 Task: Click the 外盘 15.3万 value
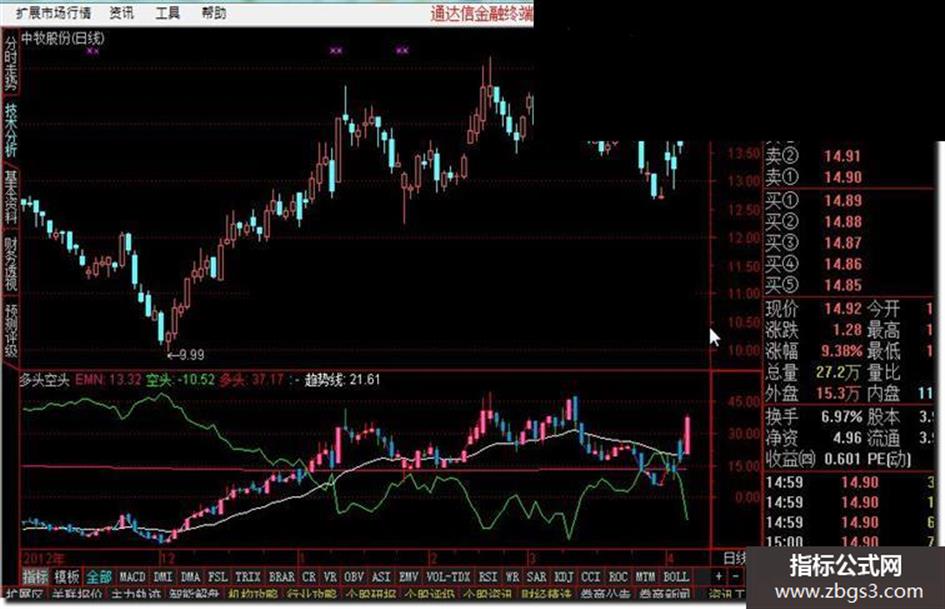(838, 393)
